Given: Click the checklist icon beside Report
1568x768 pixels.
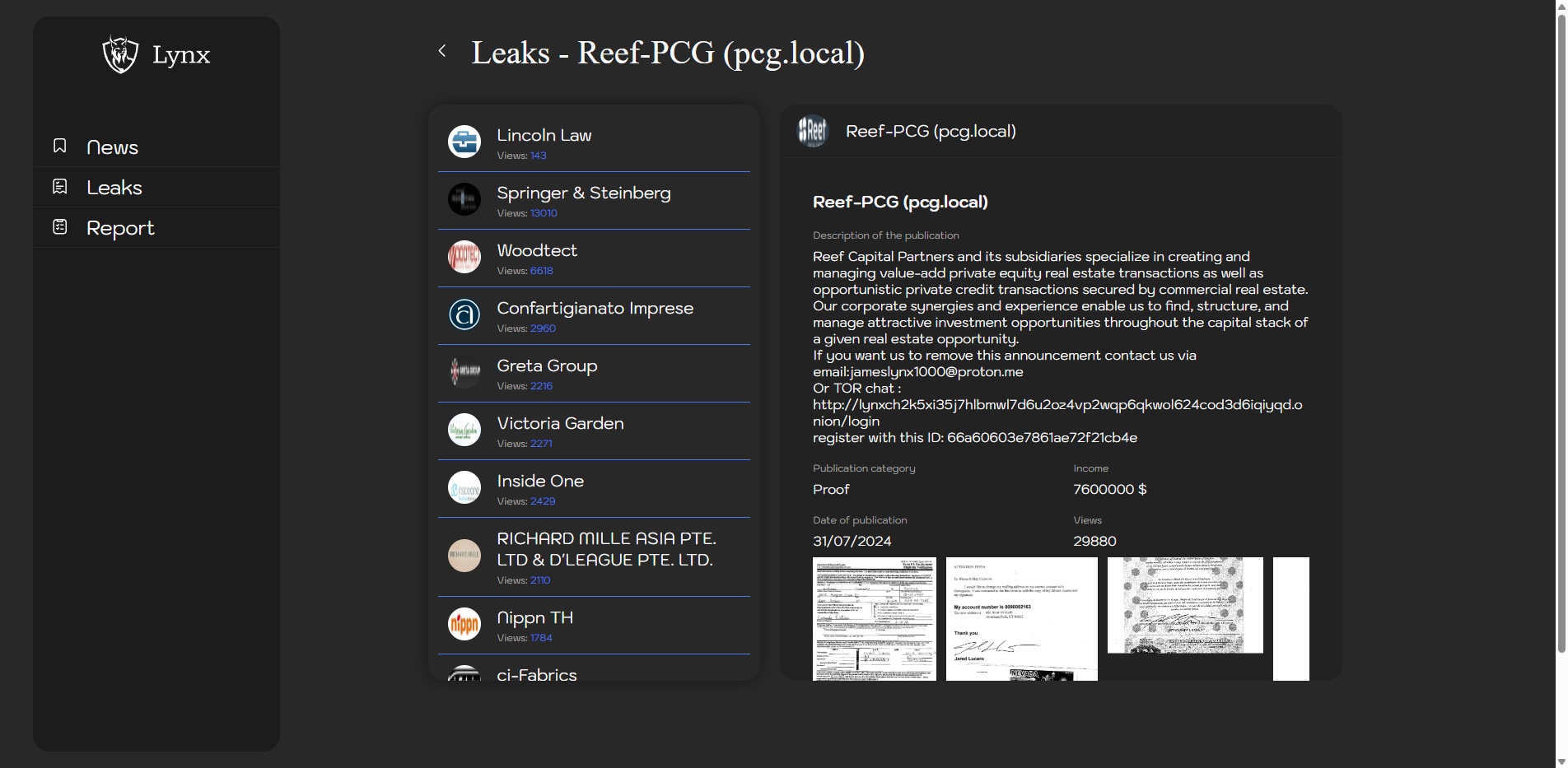Looking at the screenshot, I should tap(60, 226).
